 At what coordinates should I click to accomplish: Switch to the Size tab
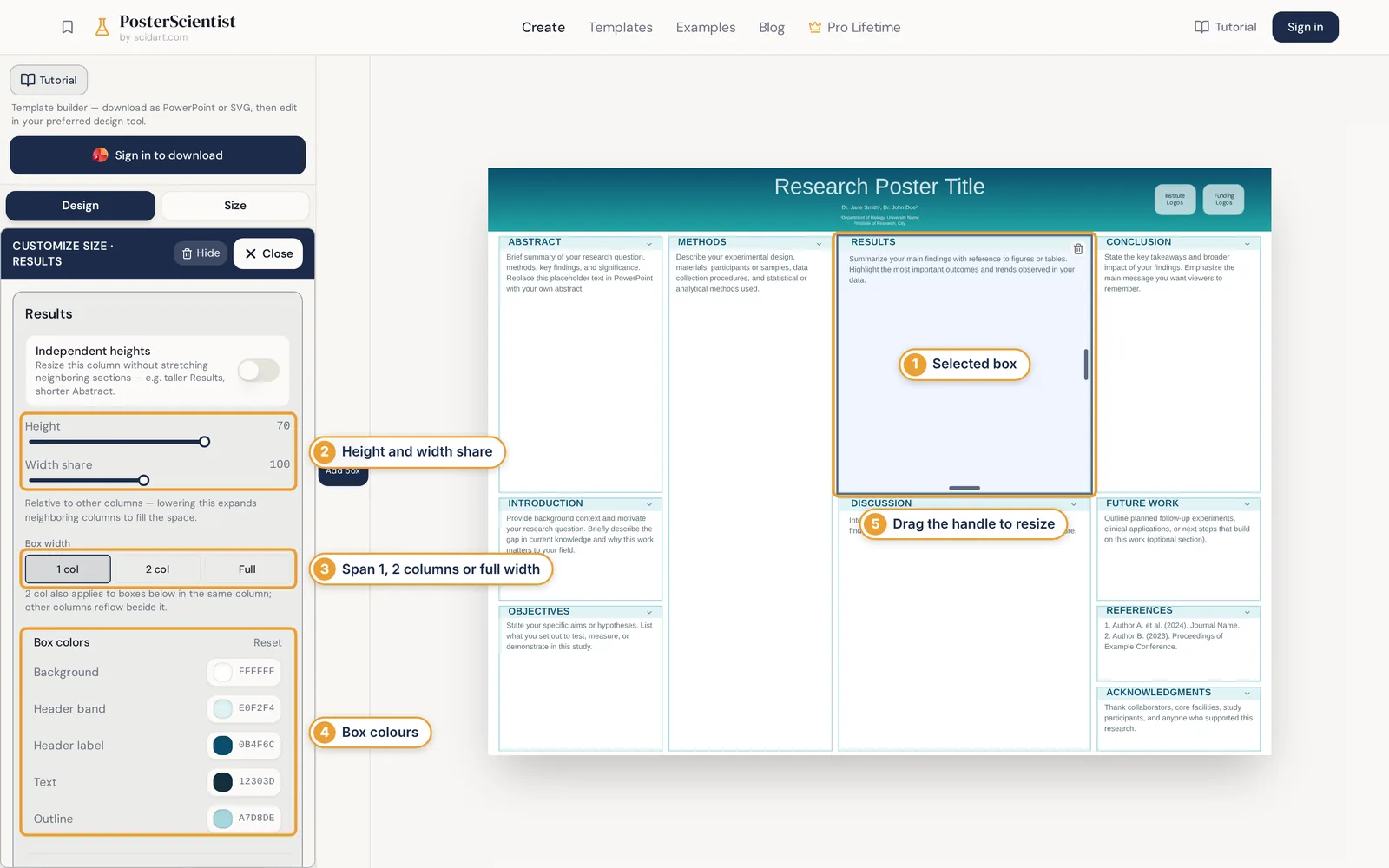(235, 206)
